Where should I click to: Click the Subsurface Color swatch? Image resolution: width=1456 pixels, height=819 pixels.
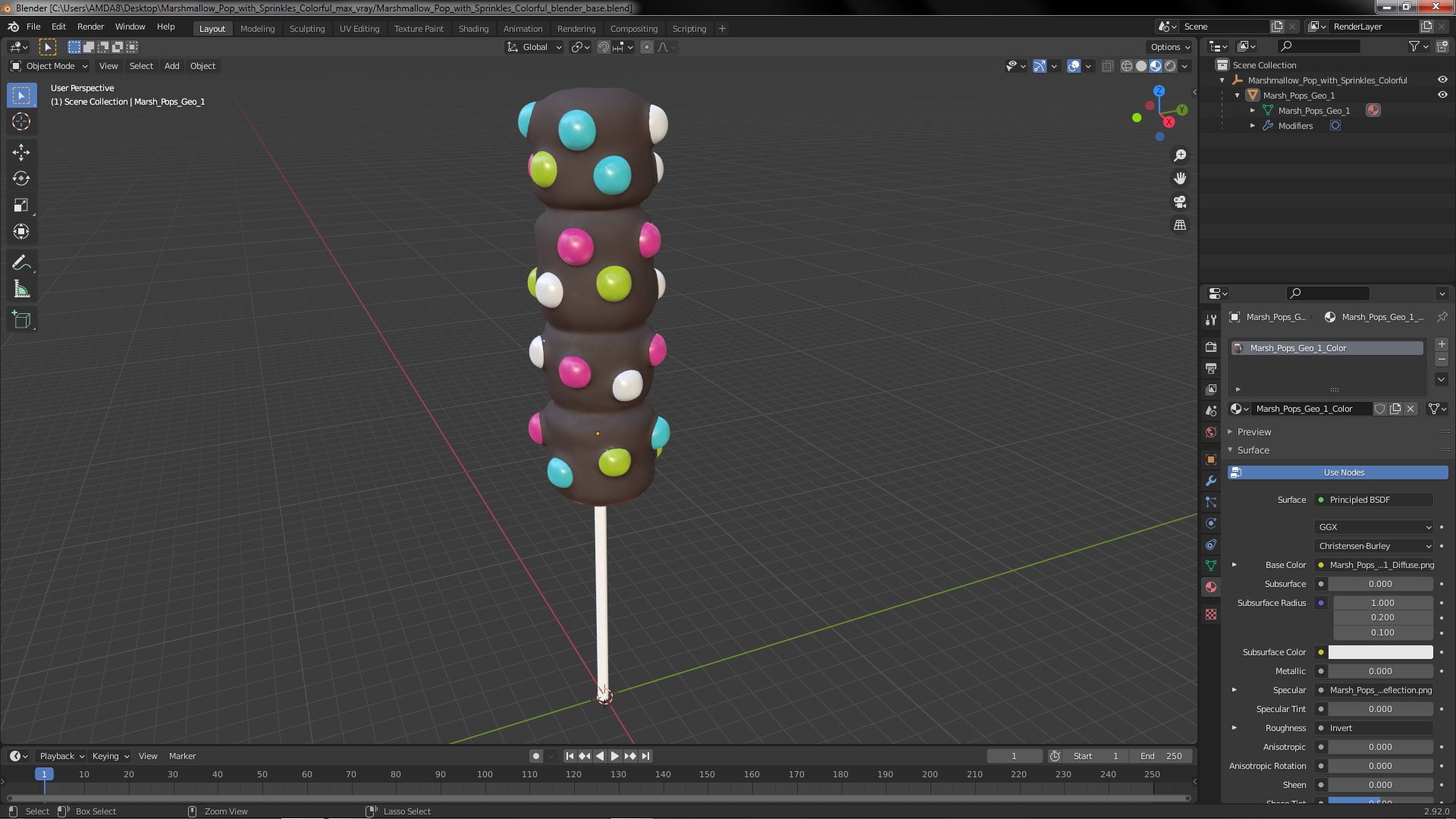coord(1380,652)
